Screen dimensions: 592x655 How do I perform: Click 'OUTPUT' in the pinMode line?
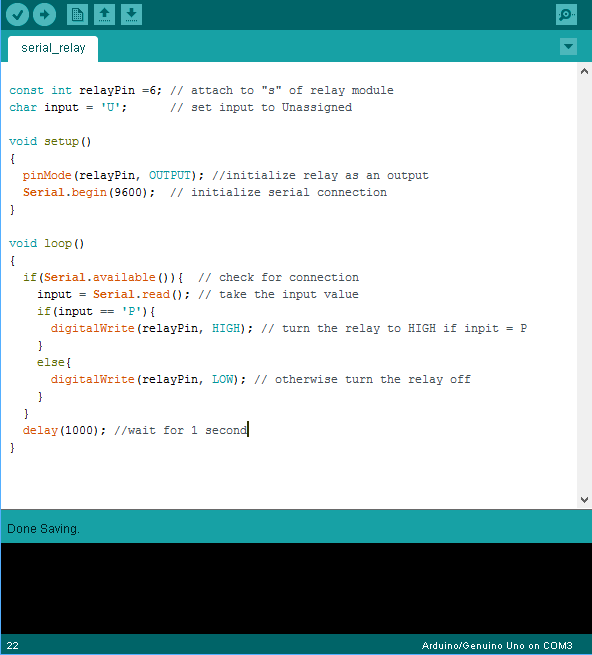[170, 175]
